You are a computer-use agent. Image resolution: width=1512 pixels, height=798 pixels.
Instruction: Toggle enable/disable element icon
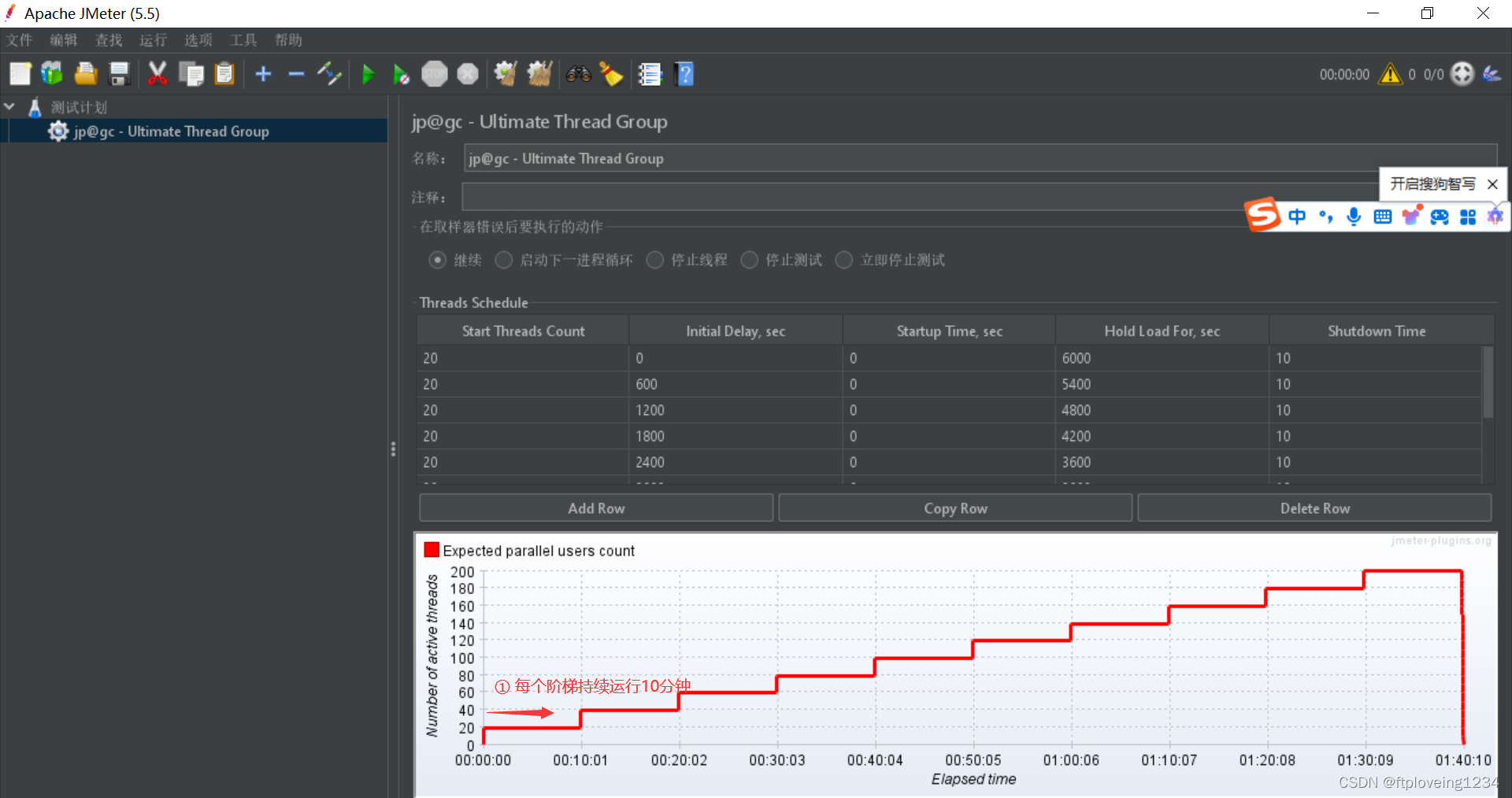coord(329,74)
